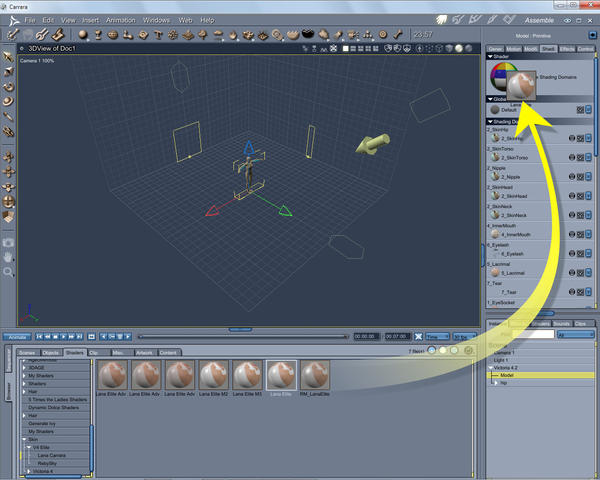Open the Time dropdown on timeline bar
Viewport: 600px width, 480px height.
(437, 336)
